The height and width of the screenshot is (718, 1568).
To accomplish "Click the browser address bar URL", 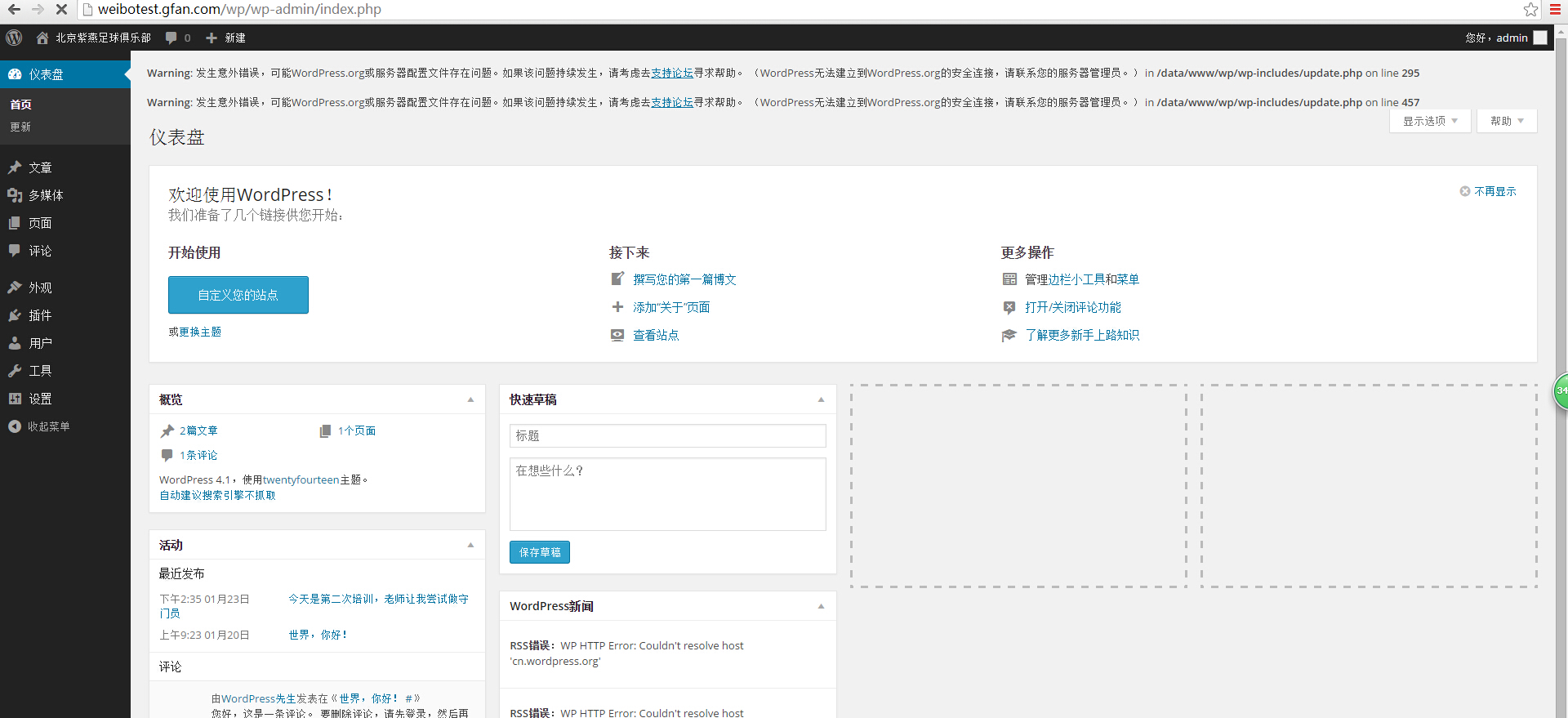I will coord(239,9).
